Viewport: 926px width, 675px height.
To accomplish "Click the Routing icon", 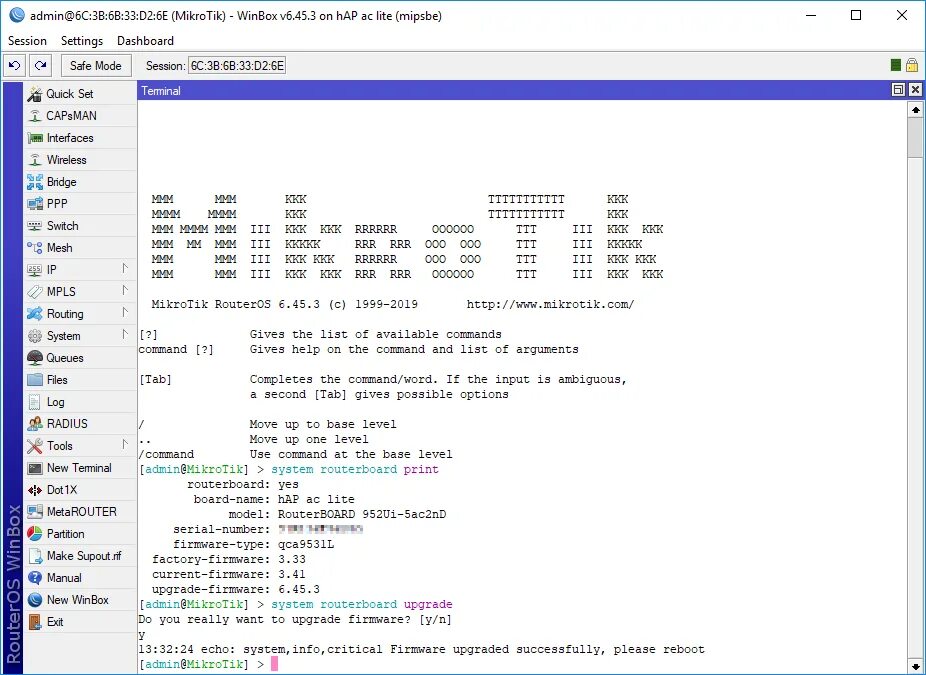I will [35, 314].
